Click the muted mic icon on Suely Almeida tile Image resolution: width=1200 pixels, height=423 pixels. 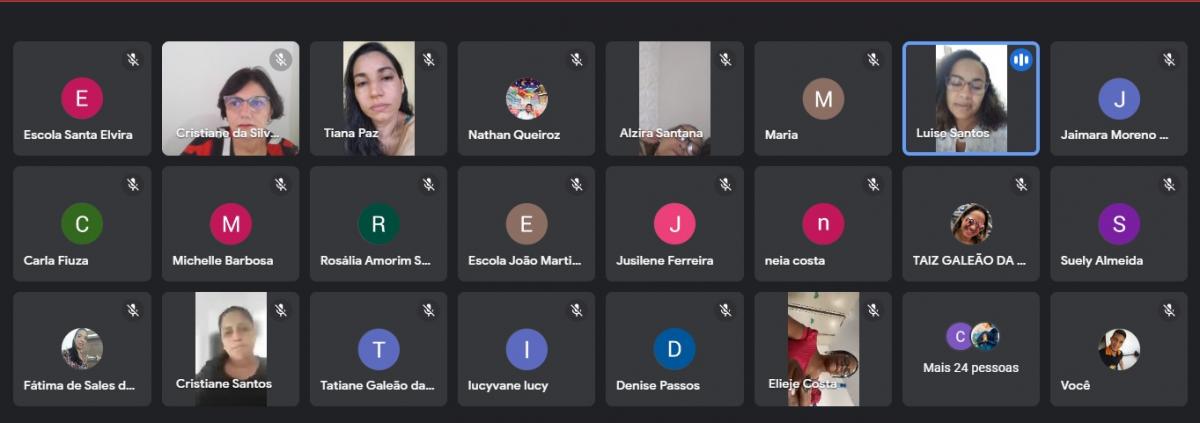pyautogui.click(x=1168, y=185)
